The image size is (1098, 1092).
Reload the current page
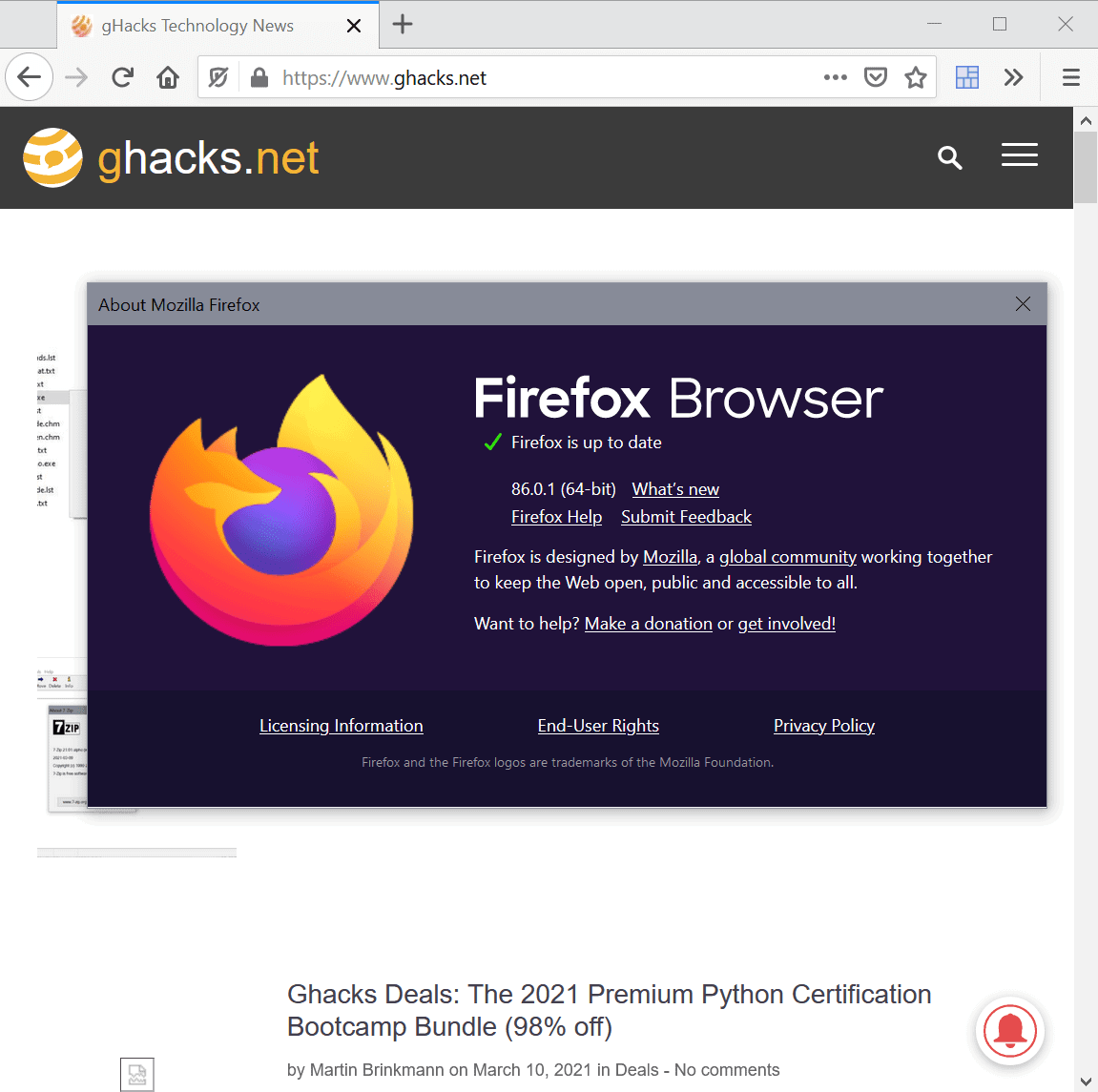(x=122, y=77)
